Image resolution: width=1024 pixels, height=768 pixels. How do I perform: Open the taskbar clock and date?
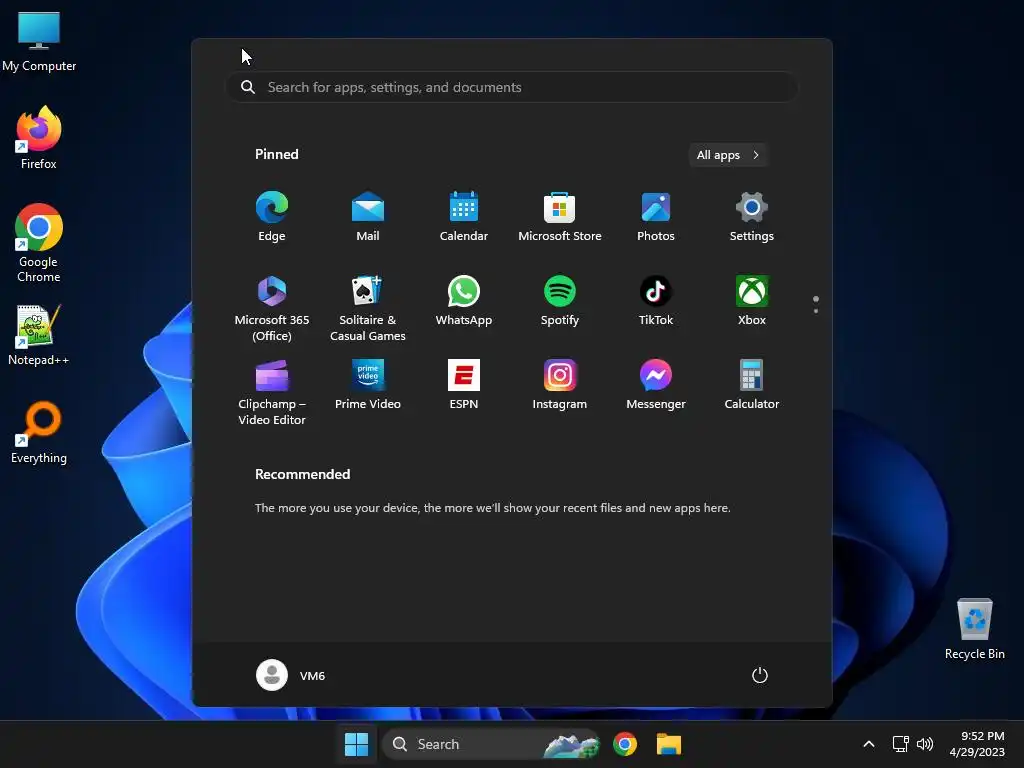pyautogui.click(x=977, y=744)
